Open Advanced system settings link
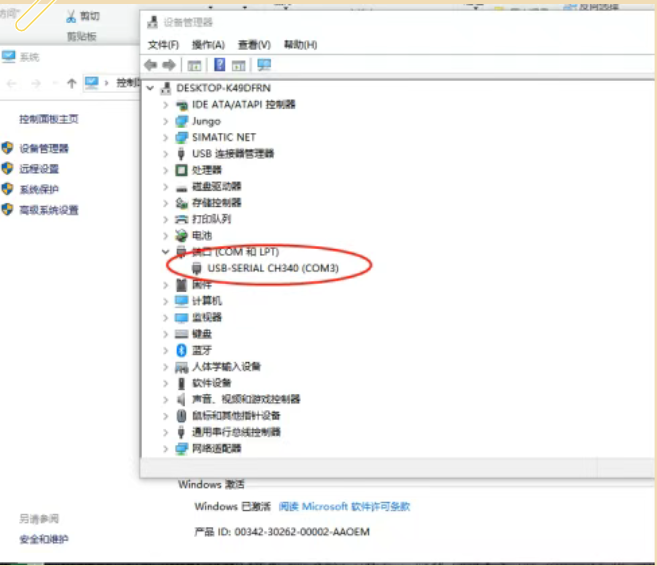This screenshot has width=657, height=566. click(x=49, y=210)
